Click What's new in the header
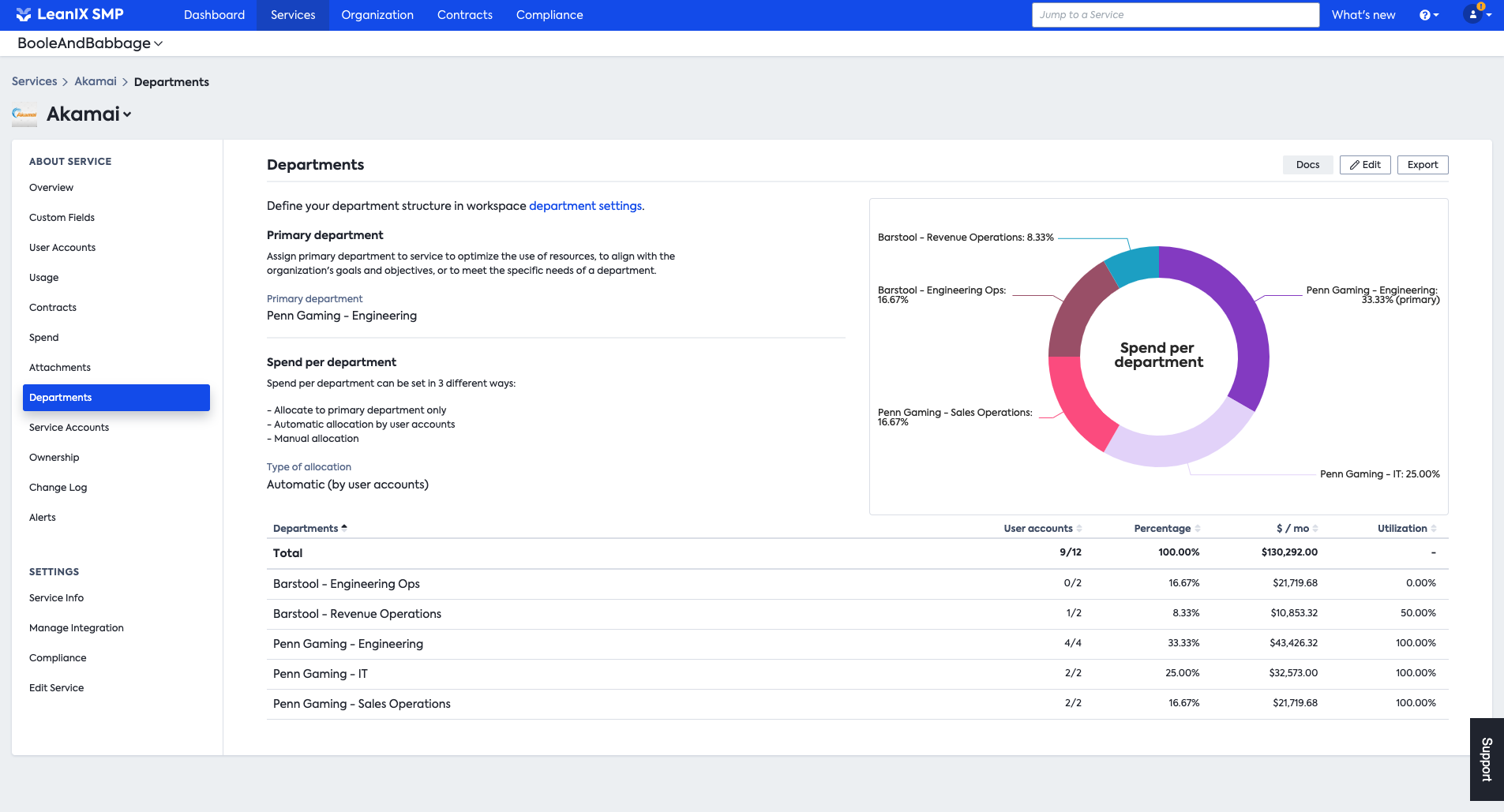The width and height of the screenshot is (1504, 812). (1363, 15)
